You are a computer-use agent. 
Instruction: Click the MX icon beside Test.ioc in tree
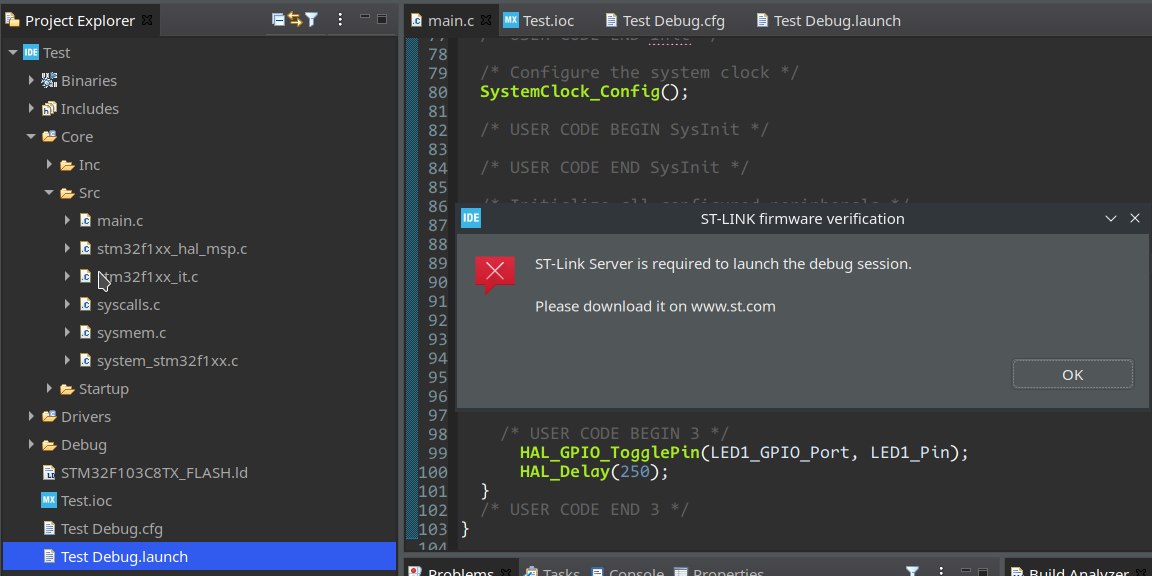pyautogui.click(x=49, y=500)
